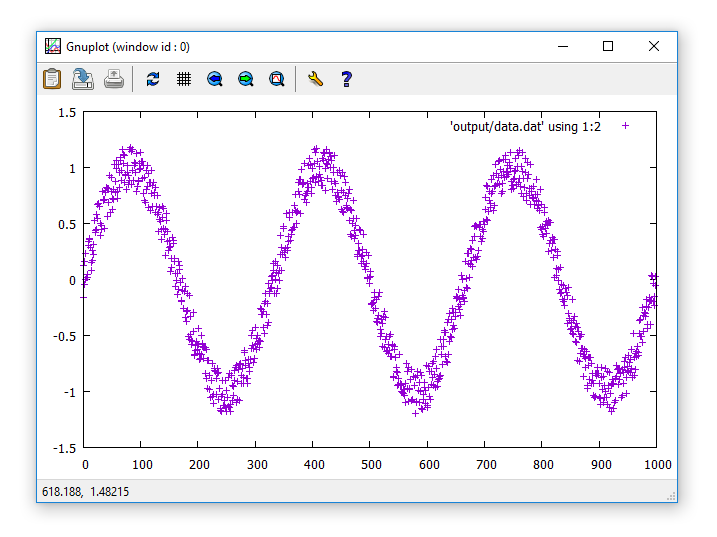Replot the graph with refresh icon

click(153, 78)
